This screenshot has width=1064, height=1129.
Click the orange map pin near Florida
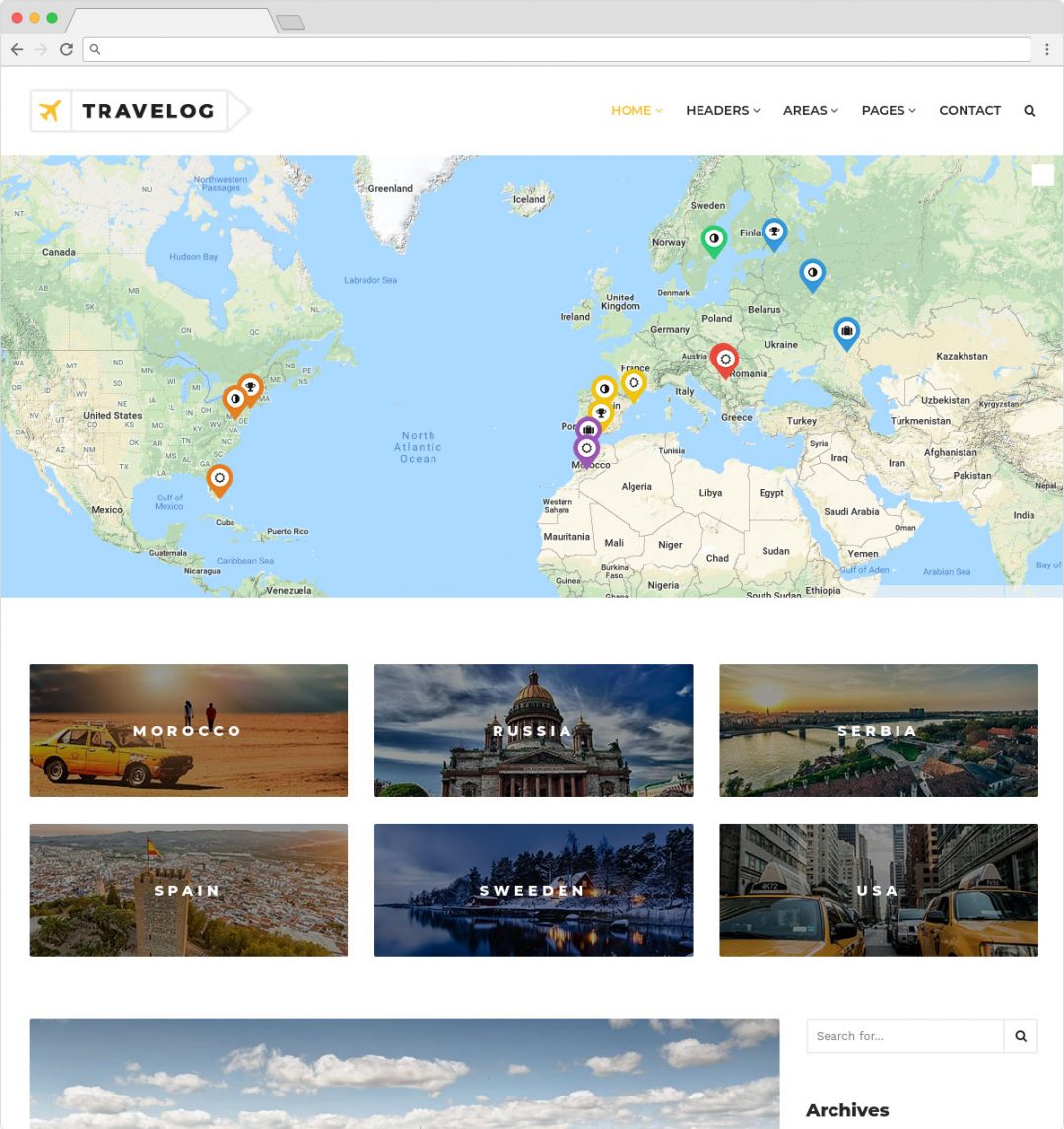click(x=220, y=480)
